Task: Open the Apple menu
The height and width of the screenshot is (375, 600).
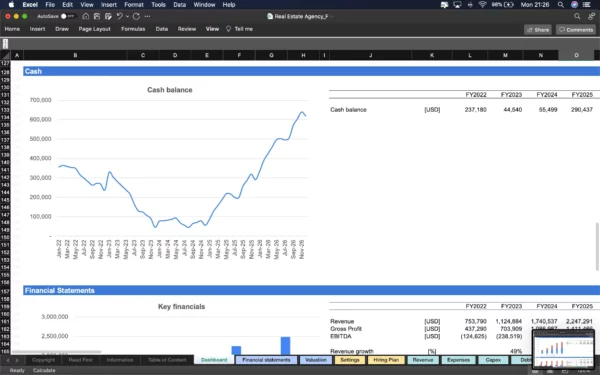Action: pos(11,5)
